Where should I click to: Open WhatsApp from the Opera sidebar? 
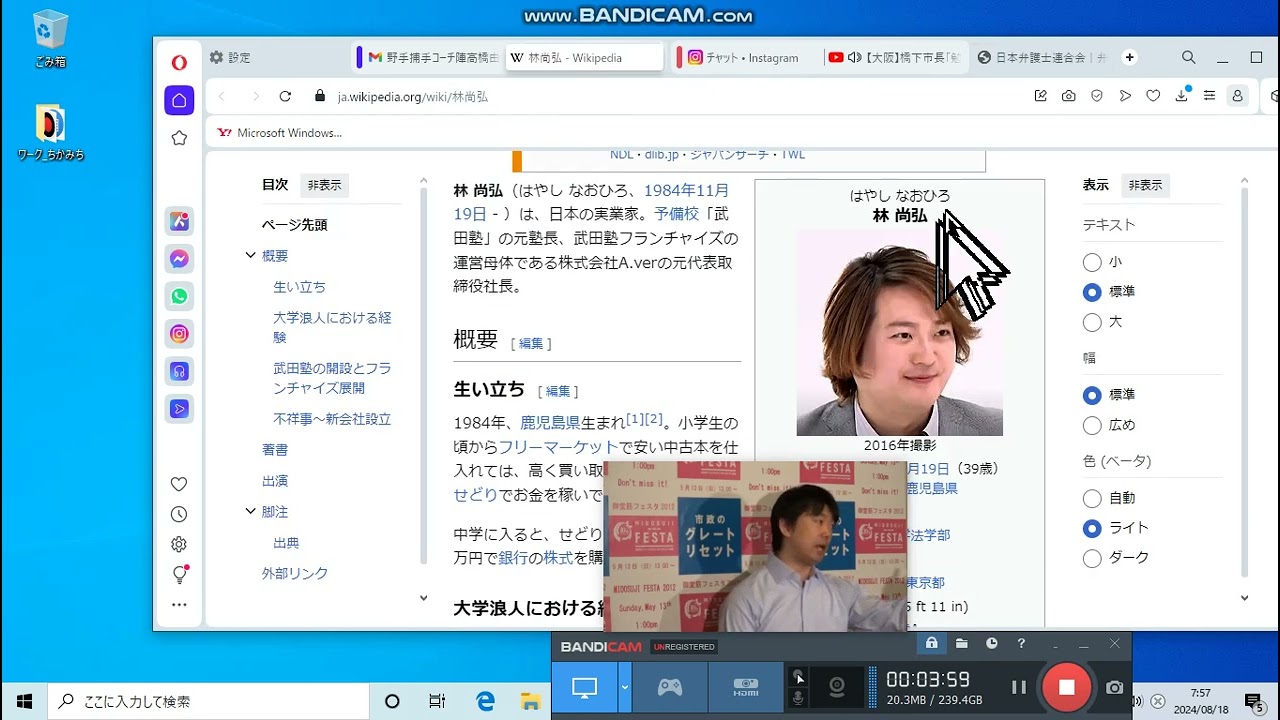(x=179, y=296)
